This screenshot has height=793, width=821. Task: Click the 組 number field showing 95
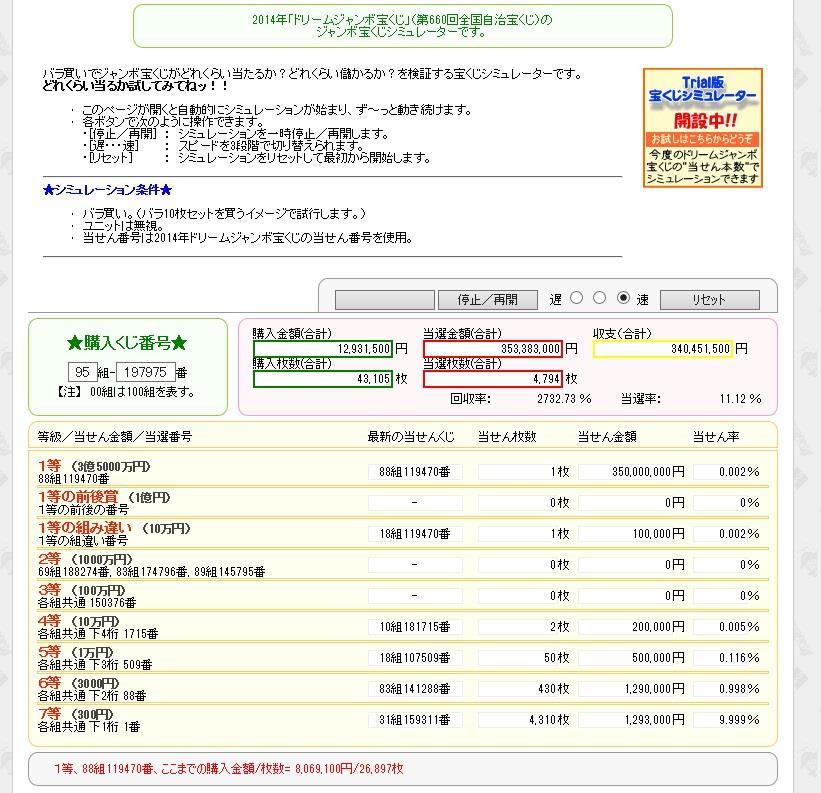click(83, 372)
